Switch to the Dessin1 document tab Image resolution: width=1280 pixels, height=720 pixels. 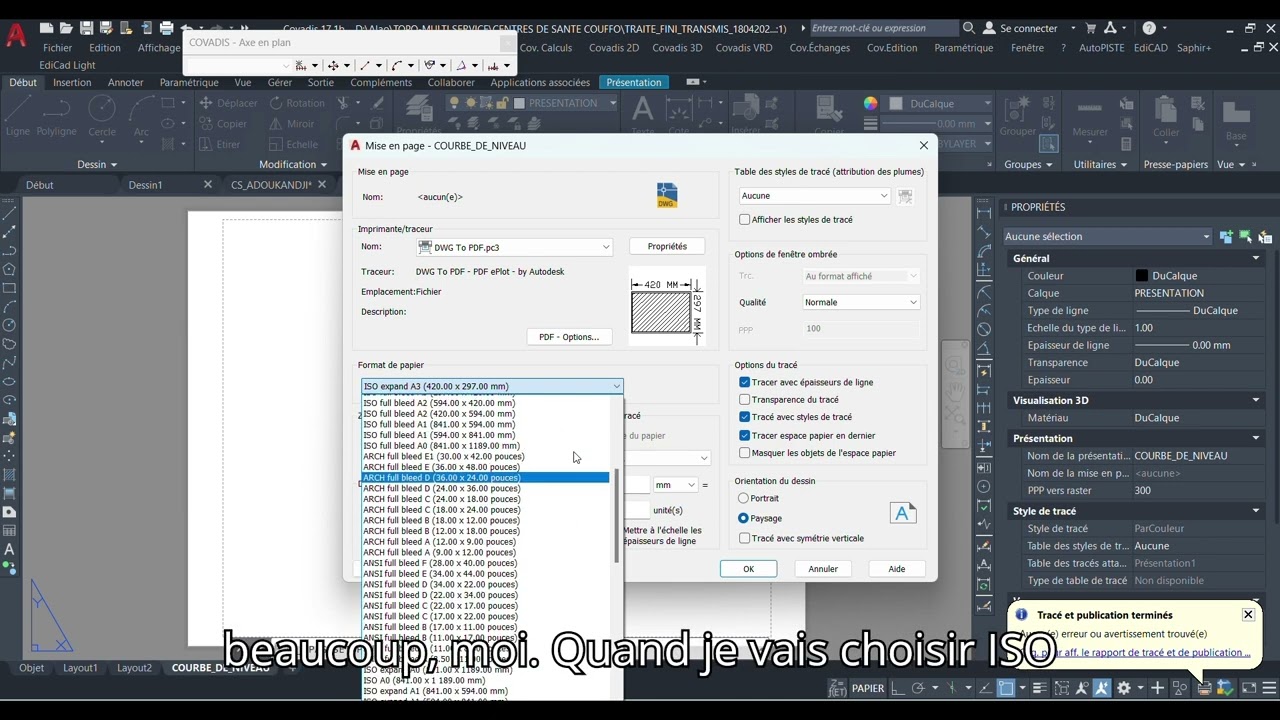145,185
